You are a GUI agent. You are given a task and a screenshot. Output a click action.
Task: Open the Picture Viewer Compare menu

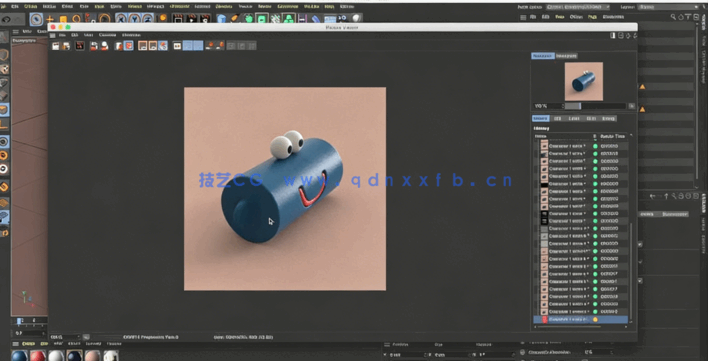click(107, 35)
